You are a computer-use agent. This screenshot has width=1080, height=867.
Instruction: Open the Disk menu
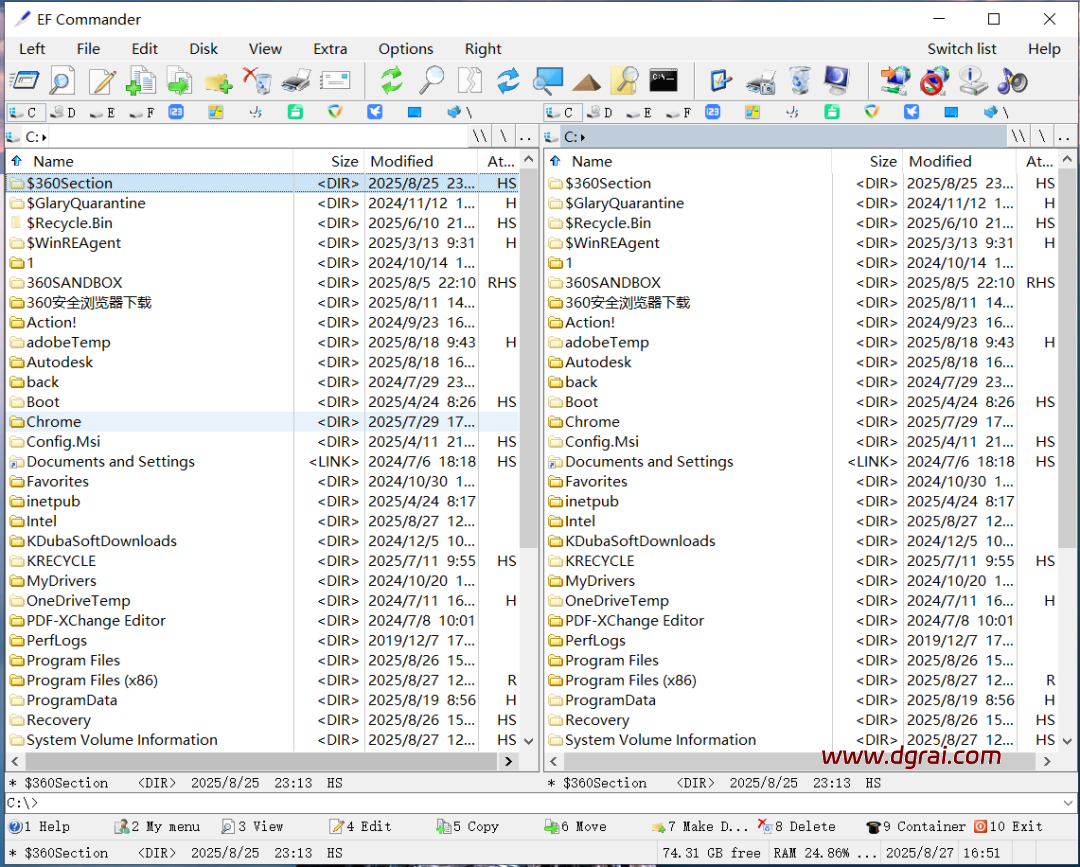204,49
